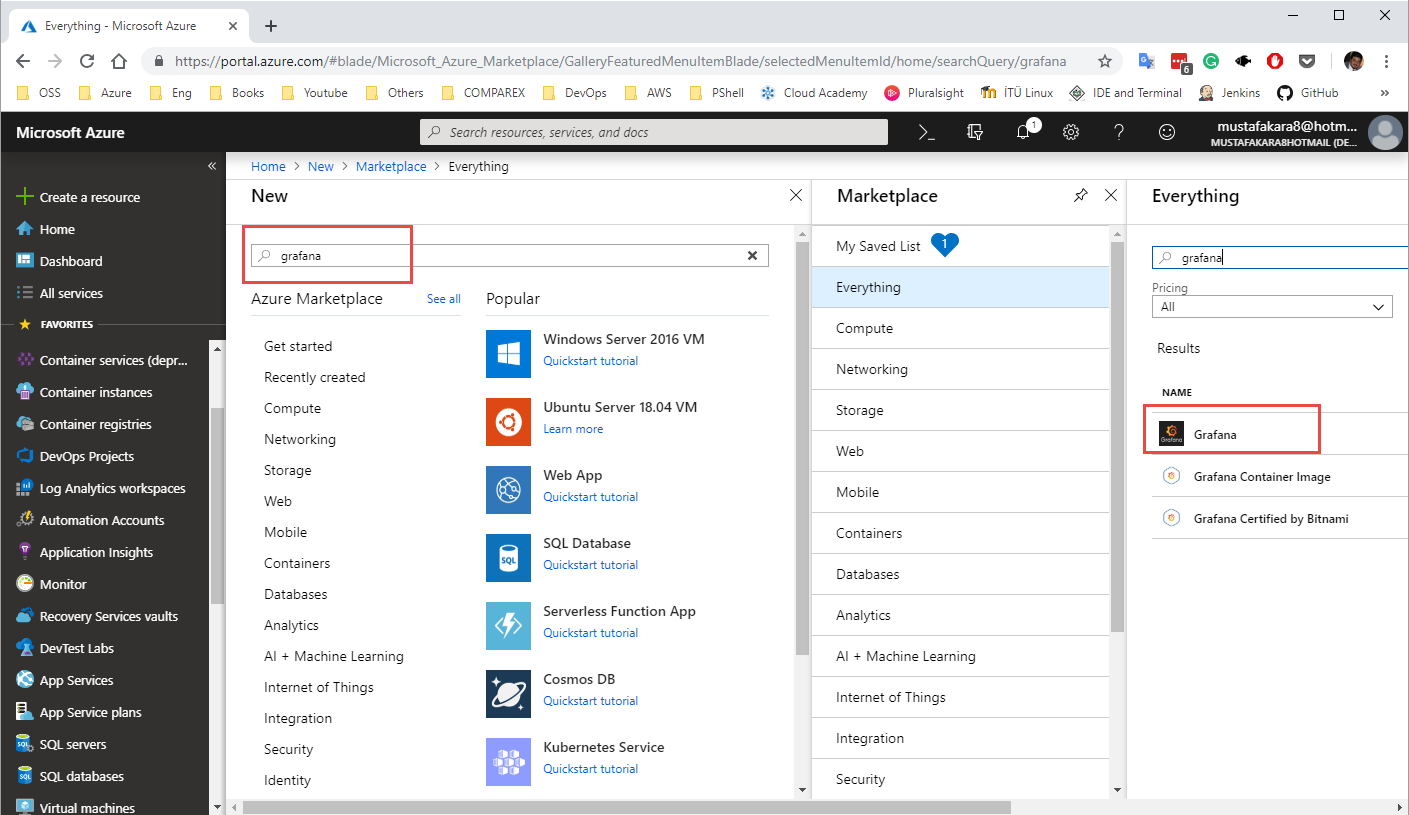
Task: Open the Pricing dropdown
Action: 1272,307
